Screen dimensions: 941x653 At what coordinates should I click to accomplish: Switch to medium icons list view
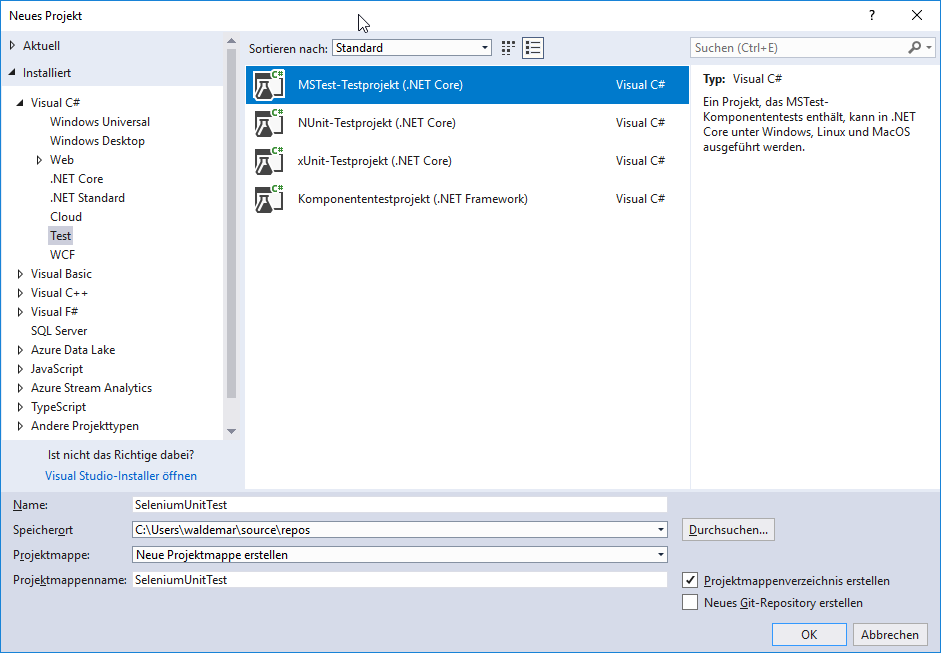(533, 48)
